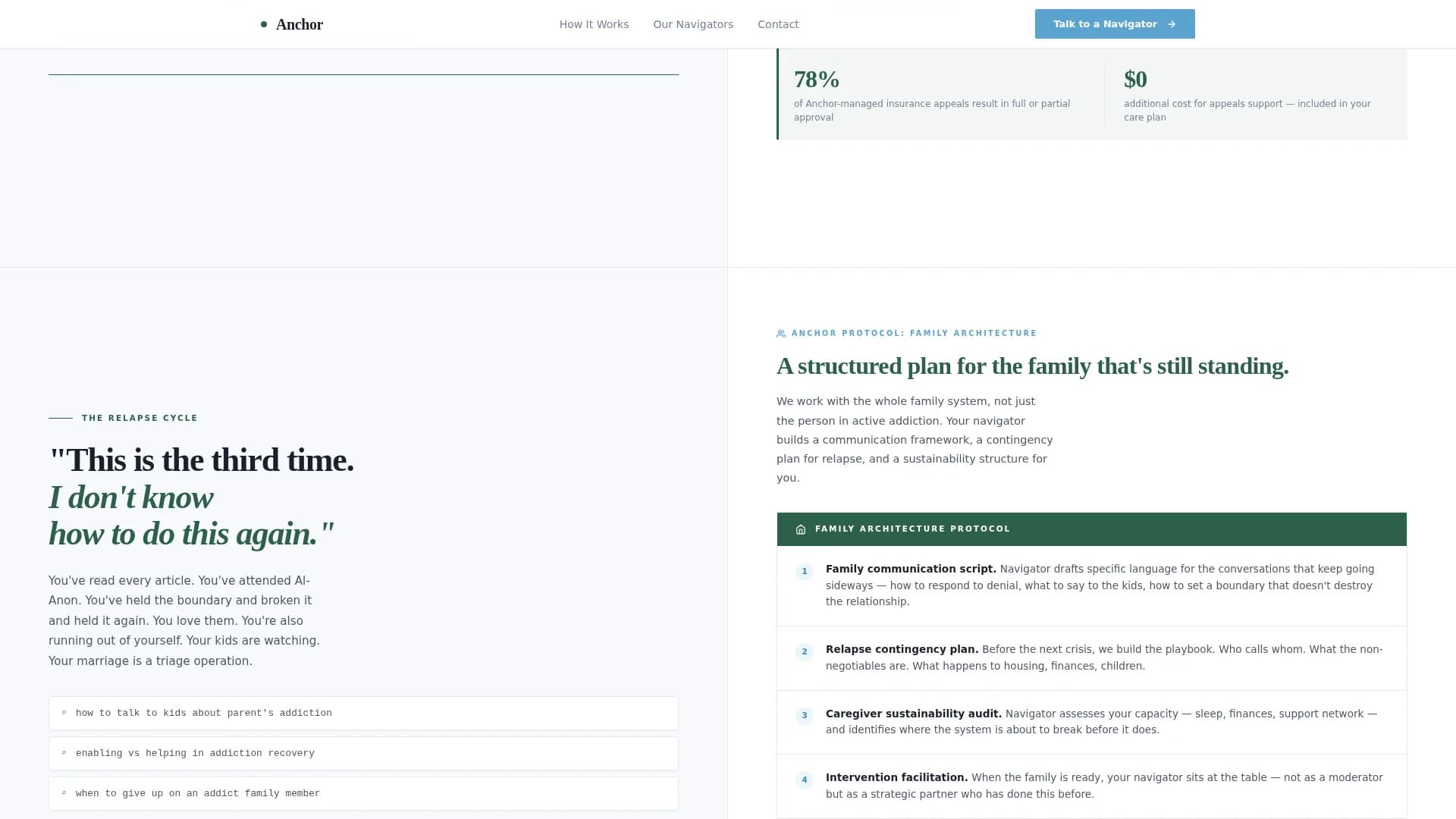This screenshot has width=1456, height=819.
Task: Click the 'additional cost for appeals support' description
Action: [x=1247, y=110]
